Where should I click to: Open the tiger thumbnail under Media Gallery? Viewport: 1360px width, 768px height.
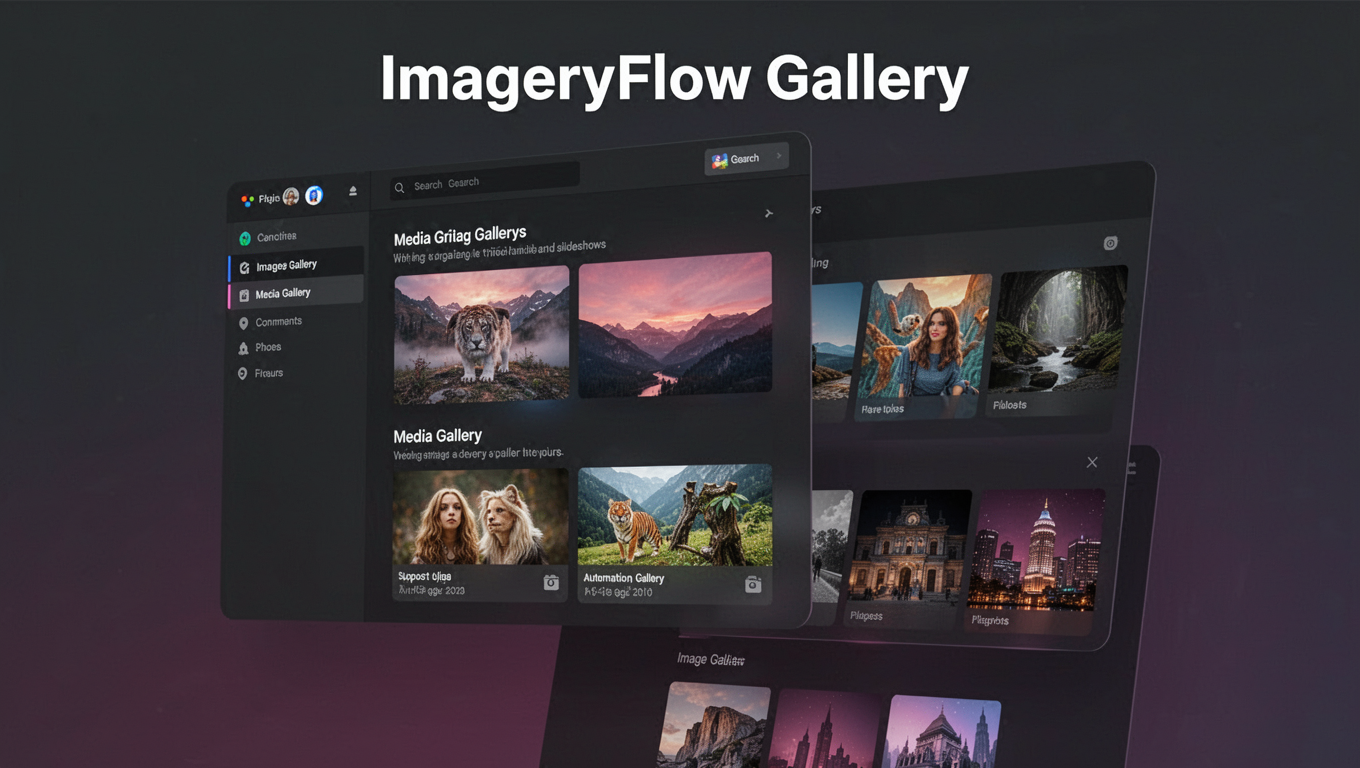[x=676, y=517]
